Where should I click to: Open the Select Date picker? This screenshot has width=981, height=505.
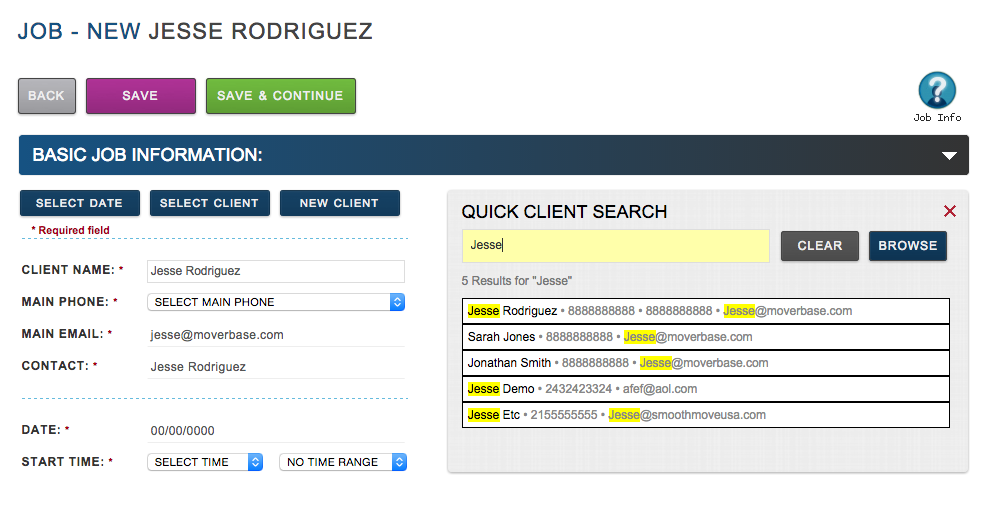click(79, 203)
